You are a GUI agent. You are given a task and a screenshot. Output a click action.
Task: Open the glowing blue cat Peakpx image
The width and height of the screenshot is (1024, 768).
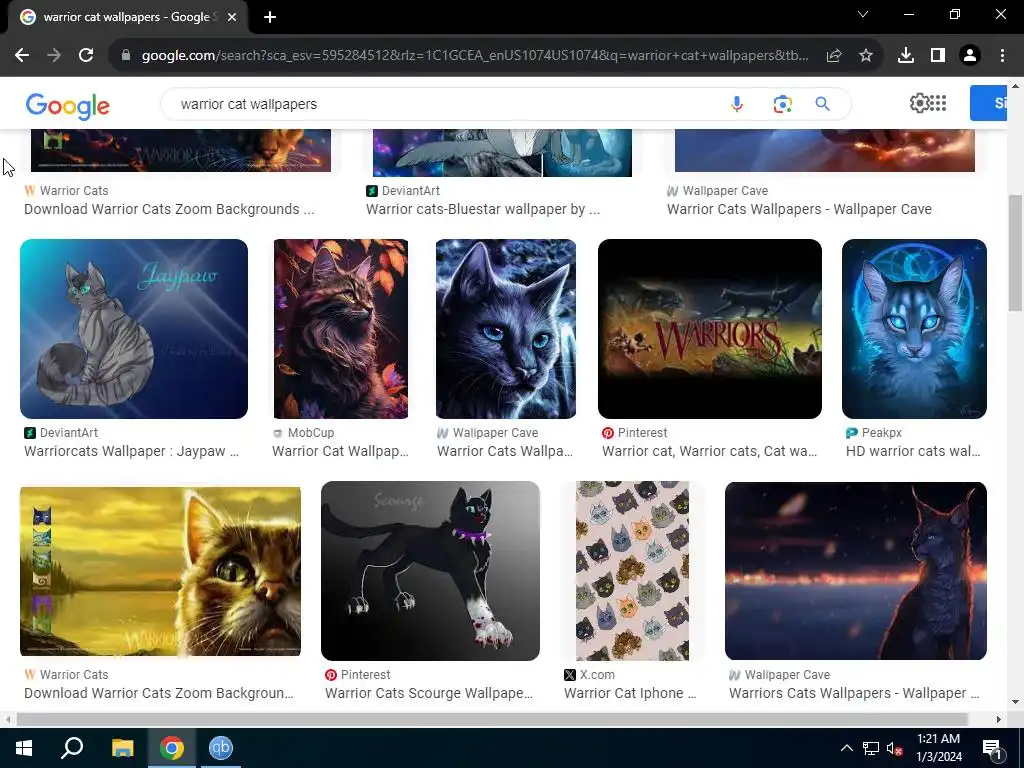[914, 328]
